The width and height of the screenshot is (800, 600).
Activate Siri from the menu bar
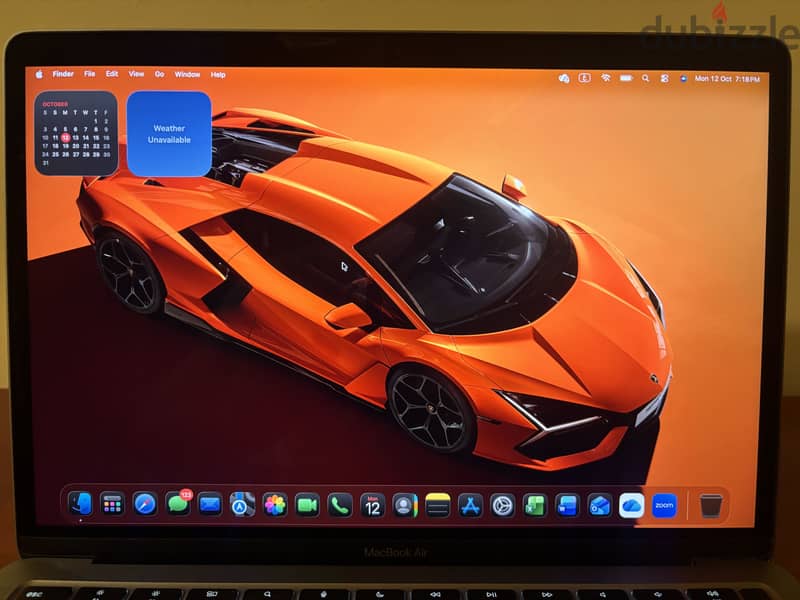click(683, 79)
